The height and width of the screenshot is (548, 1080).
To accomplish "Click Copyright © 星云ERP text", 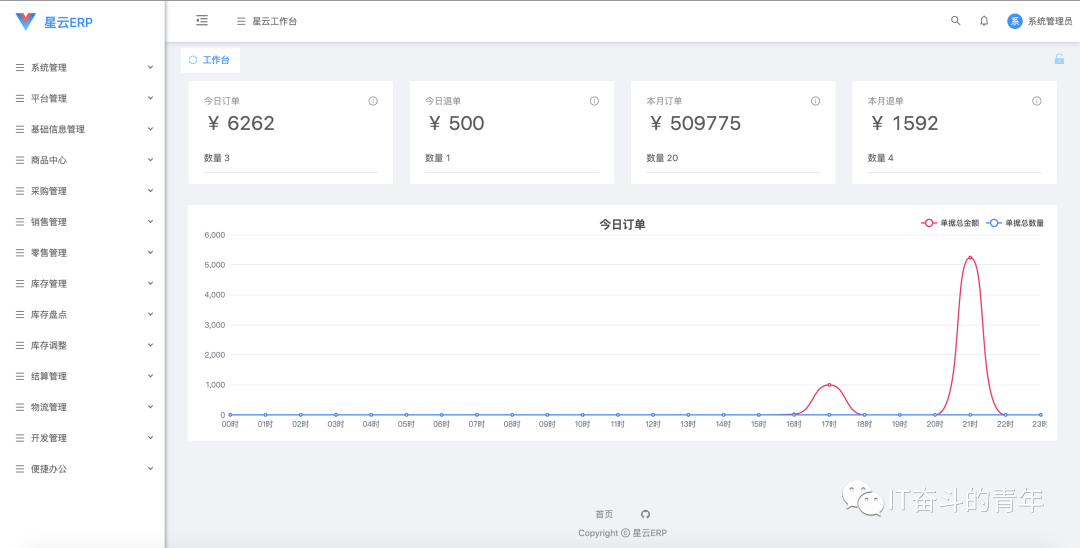I will pyautogui.click(x=623, y=533).
